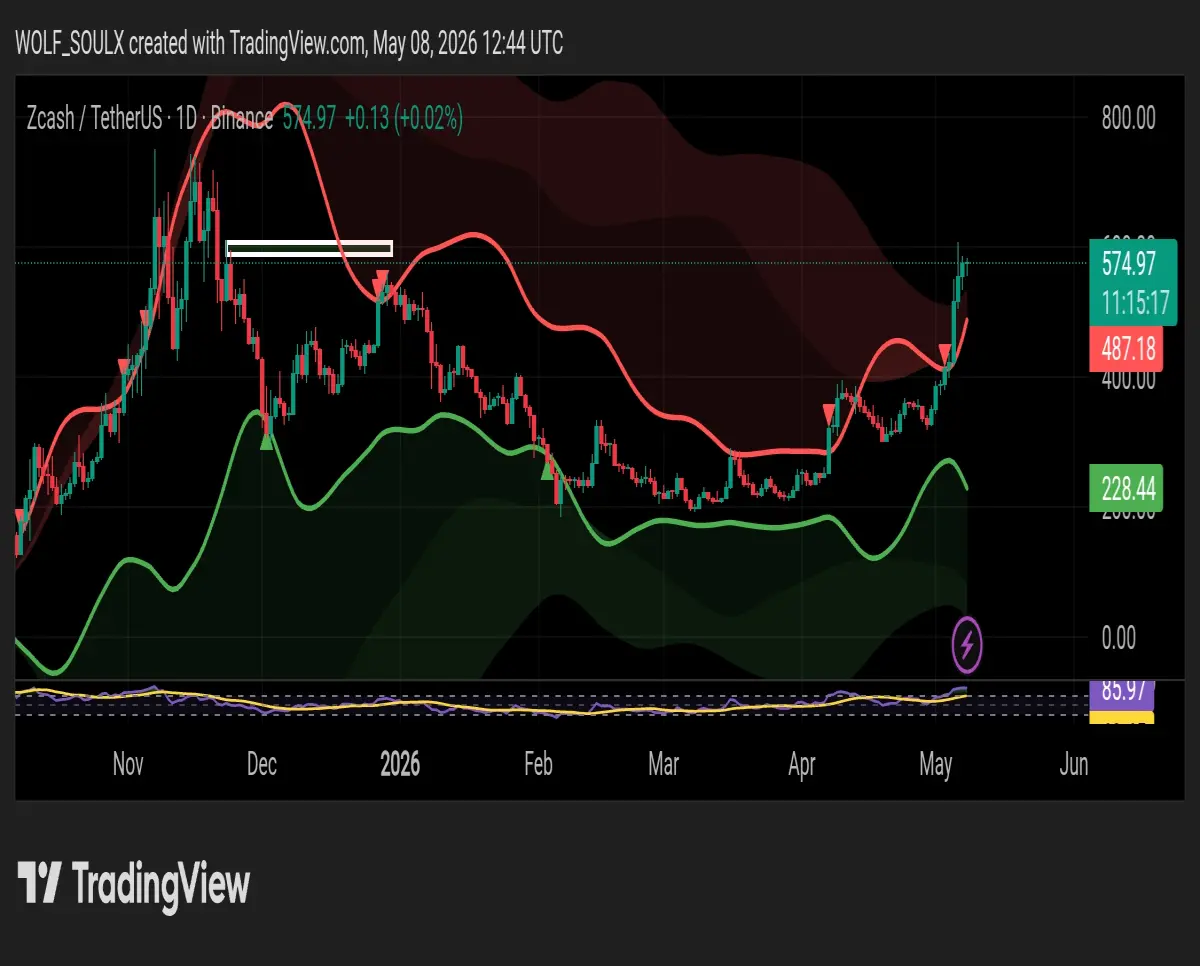The width and height of the screenshot is (1200, 966).
Task: Click the 800.00 price scale label
Action: 1128,118
